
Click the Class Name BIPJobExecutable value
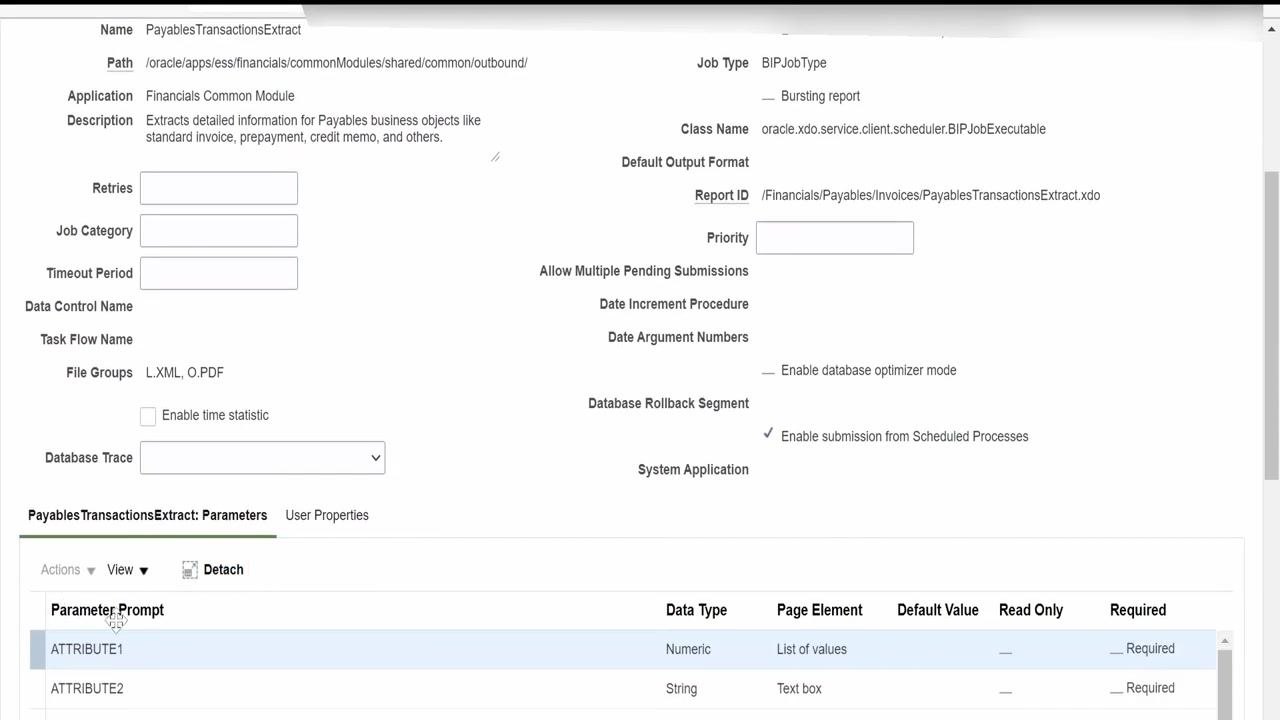(903, 130)
